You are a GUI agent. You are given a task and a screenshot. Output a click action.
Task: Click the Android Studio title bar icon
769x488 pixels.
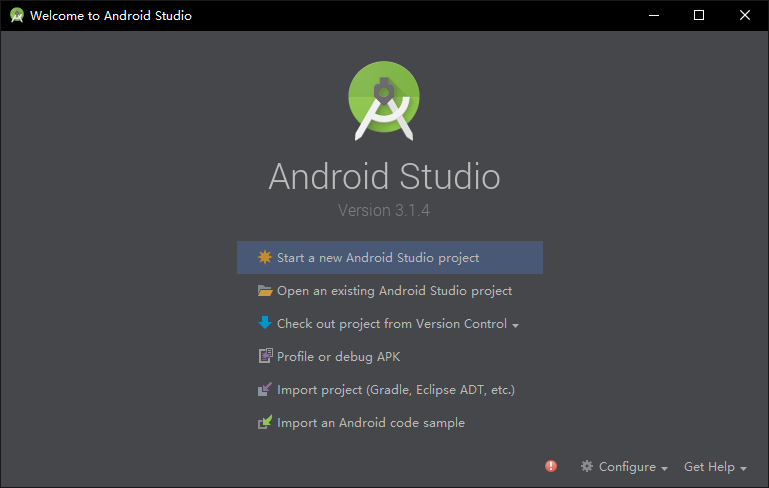17,15
